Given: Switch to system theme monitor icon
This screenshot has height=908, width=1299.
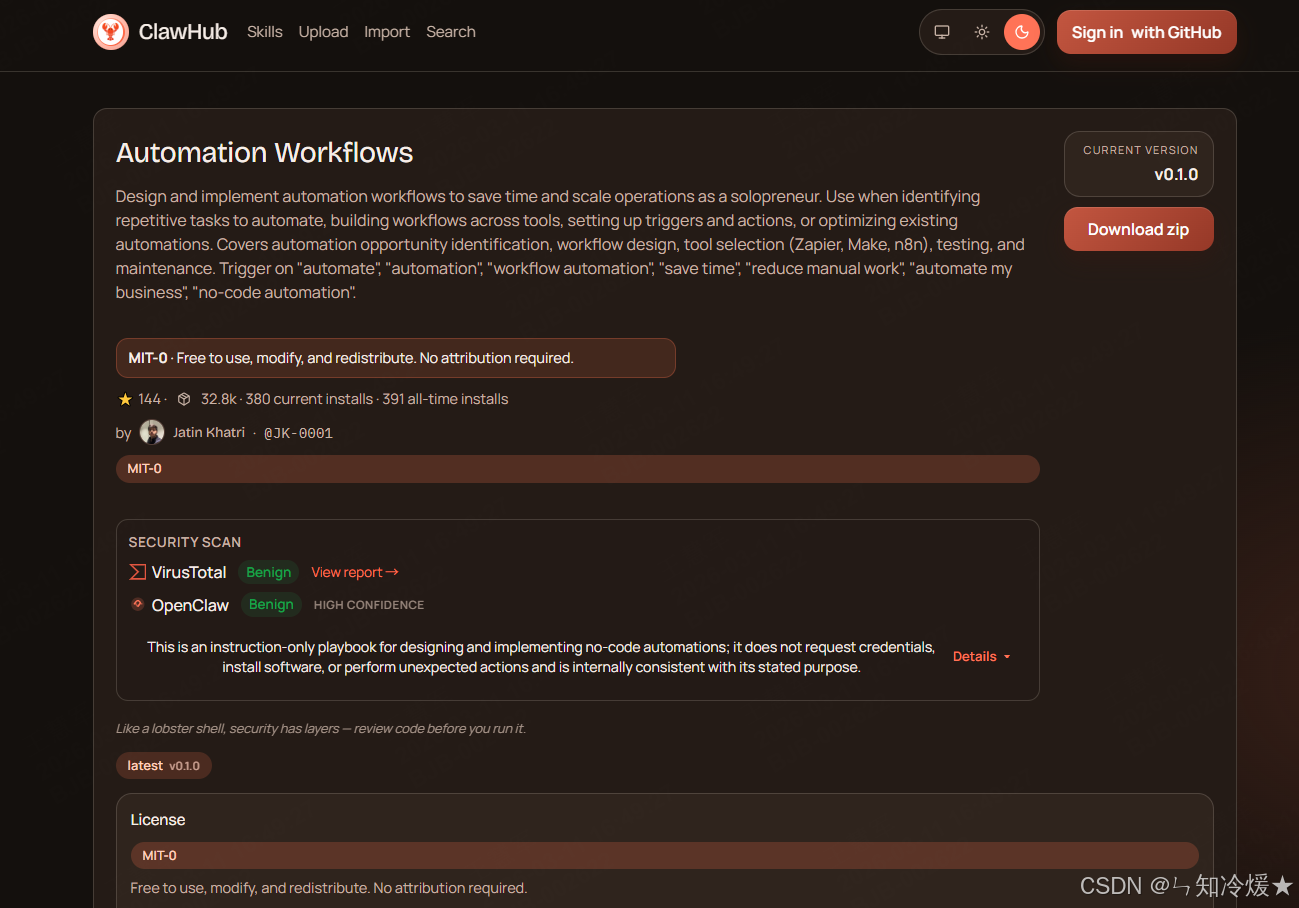Looking at the screenshot, I should click(x=942, y=32).
